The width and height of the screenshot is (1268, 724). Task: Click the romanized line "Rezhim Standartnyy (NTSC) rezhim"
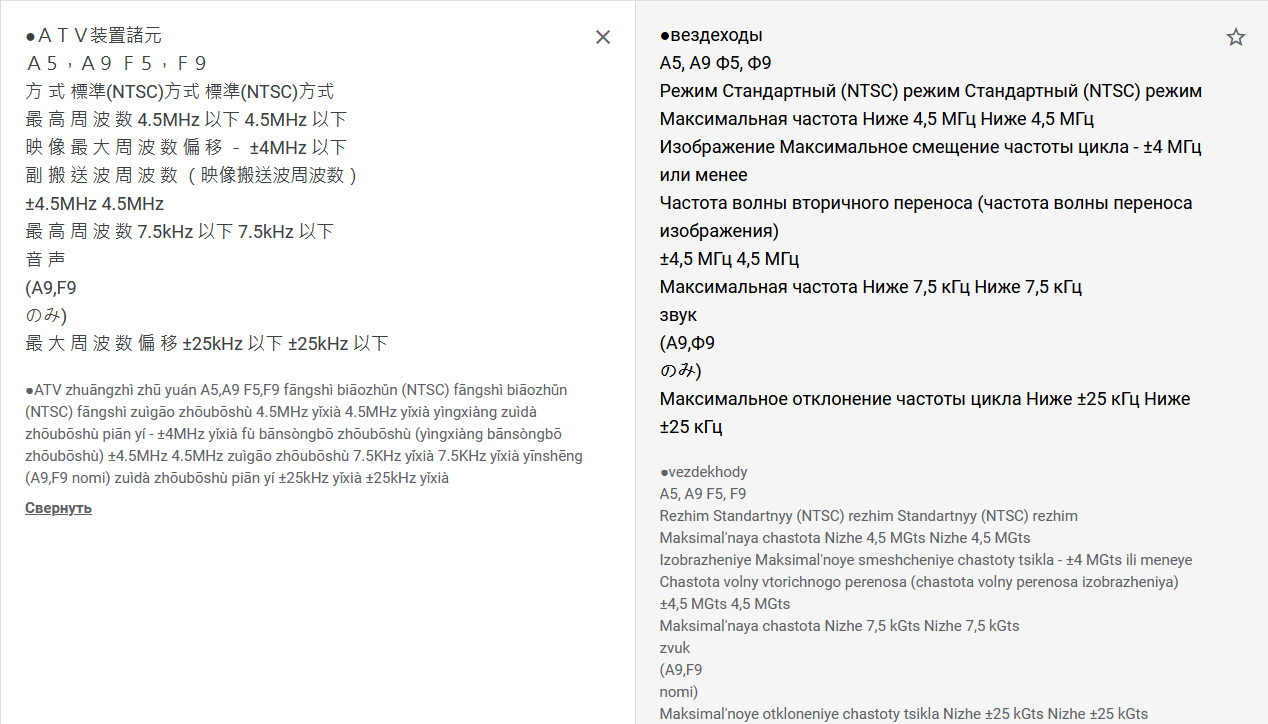(x=868, y=516)
